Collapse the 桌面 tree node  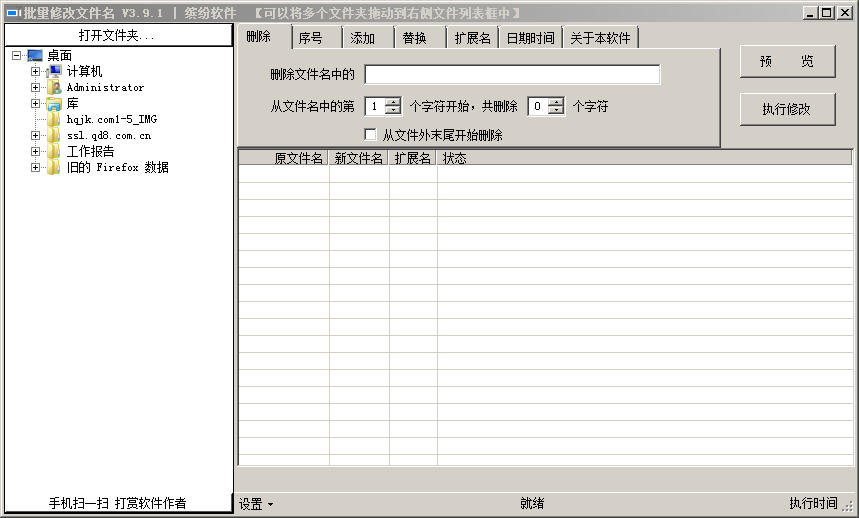tap(17, 56)
